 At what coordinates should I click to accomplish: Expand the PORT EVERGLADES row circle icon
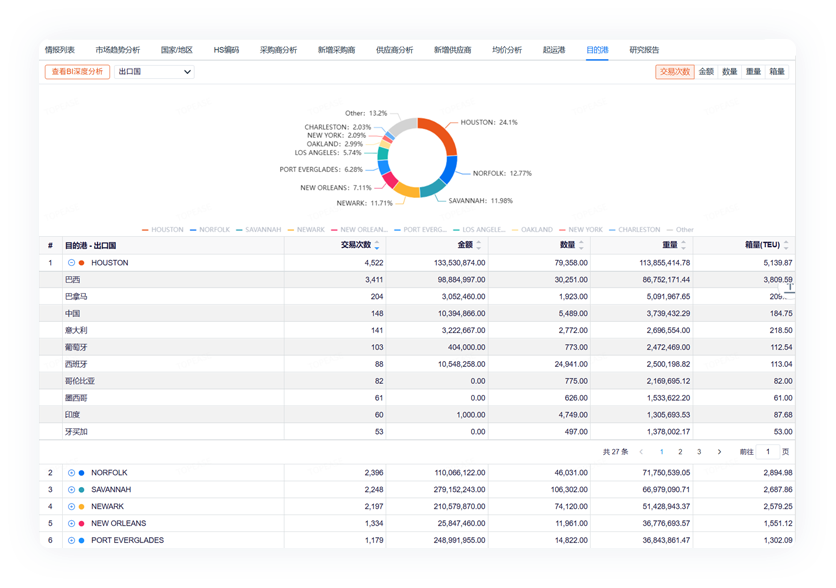click(x=71, y=540)
